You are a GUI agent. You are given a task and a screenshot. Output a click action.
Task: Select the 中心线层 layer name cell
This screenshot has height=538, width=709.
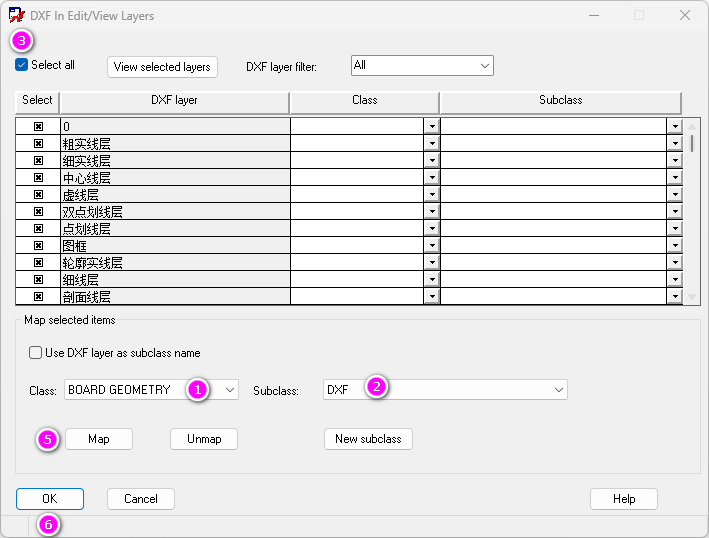[175, 178]
